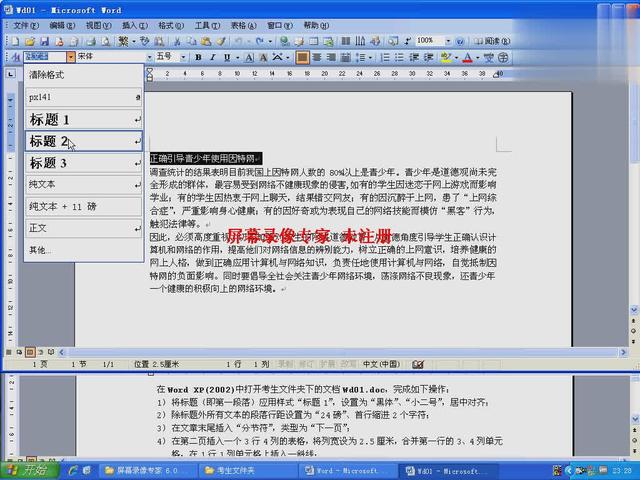
Task: Open the 格式 menu
Action: pyautogui.click(x=171, y=25)
